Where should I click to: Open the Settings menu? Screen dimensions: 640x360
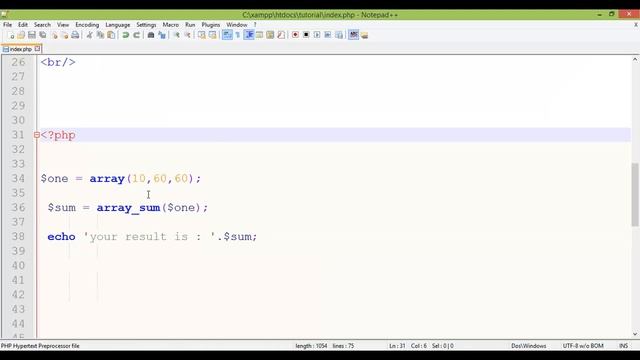(x=146, y=25)
